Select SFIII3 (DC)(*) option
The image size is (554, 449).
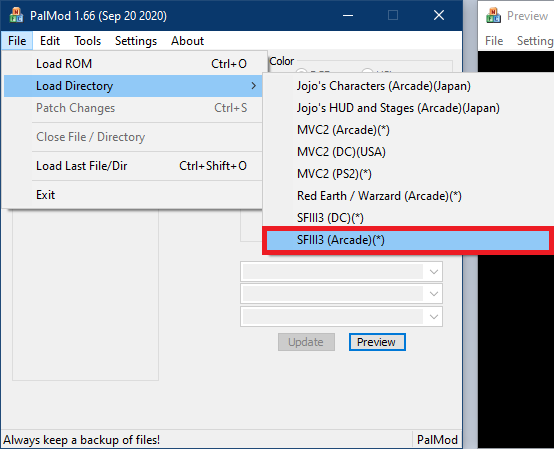(408, 218)
